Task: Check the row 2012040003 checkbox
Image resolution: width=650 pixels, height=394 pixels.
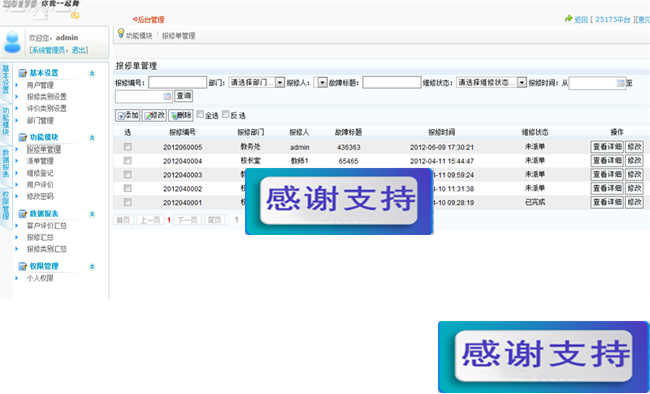Action: [x=128, y=174]
